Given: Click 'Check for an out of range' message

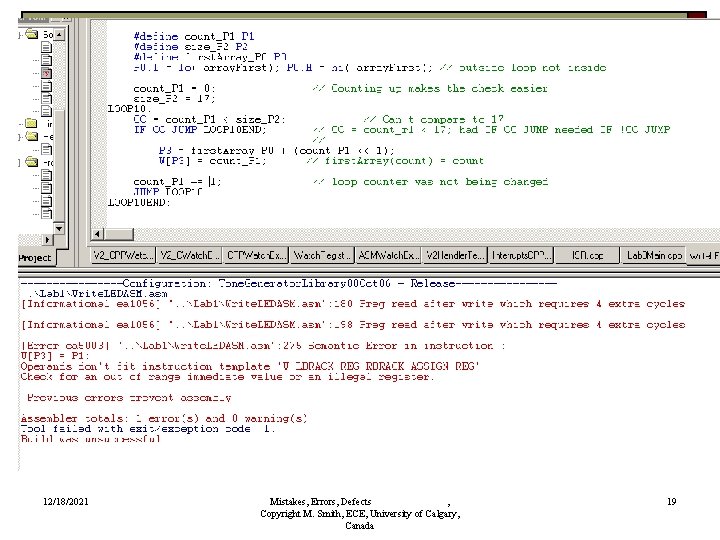Looking at the screenshot, I should coord(227,377).
